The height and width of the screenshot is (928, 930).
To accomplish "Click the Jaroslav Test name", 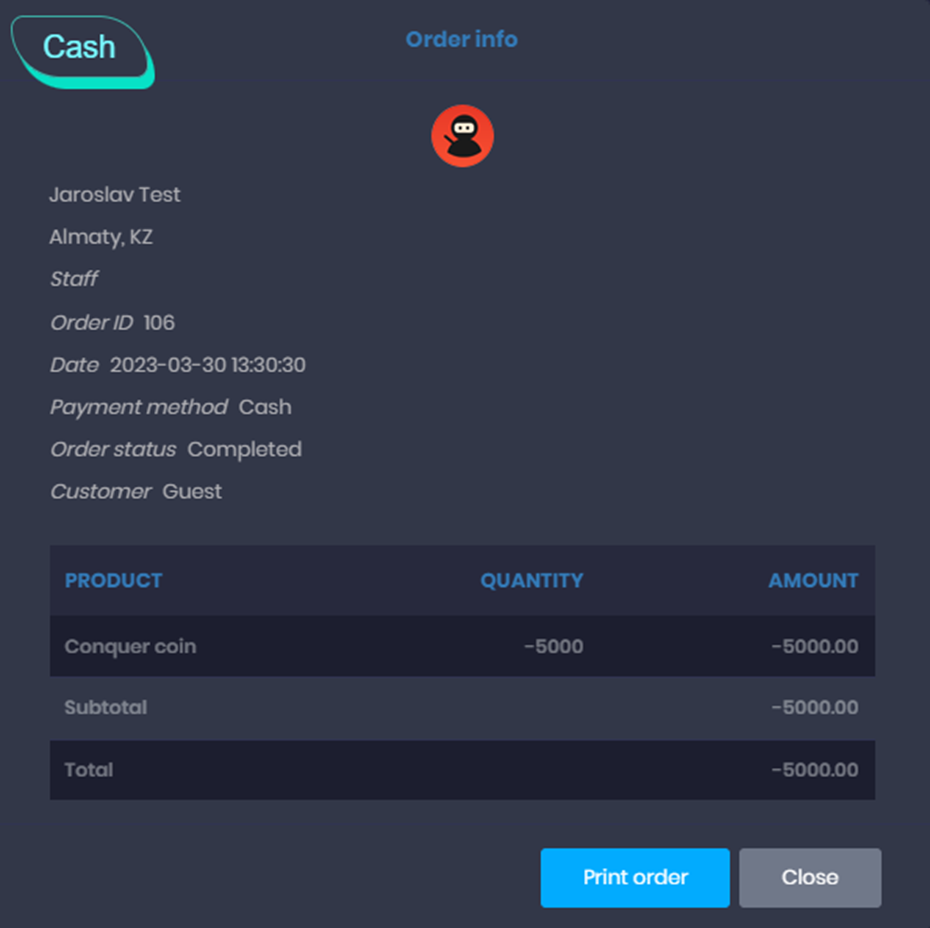I will click(x=114, y=194).
